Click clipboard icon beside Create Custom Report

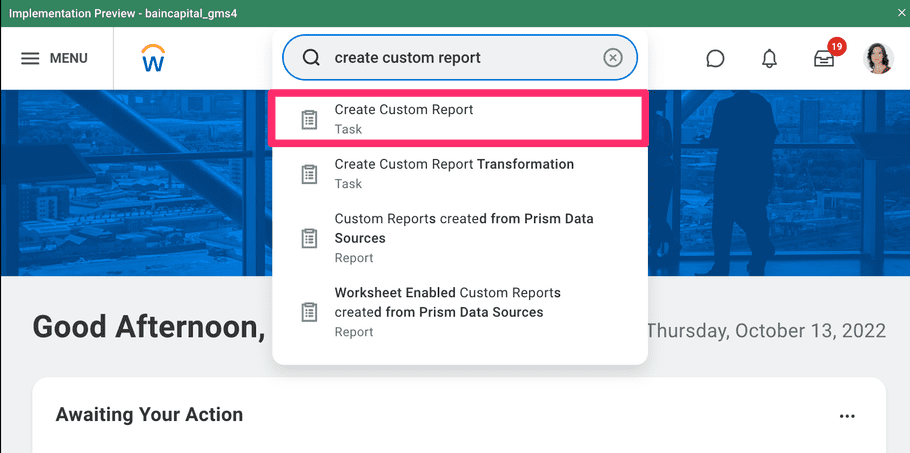point(309,119)
